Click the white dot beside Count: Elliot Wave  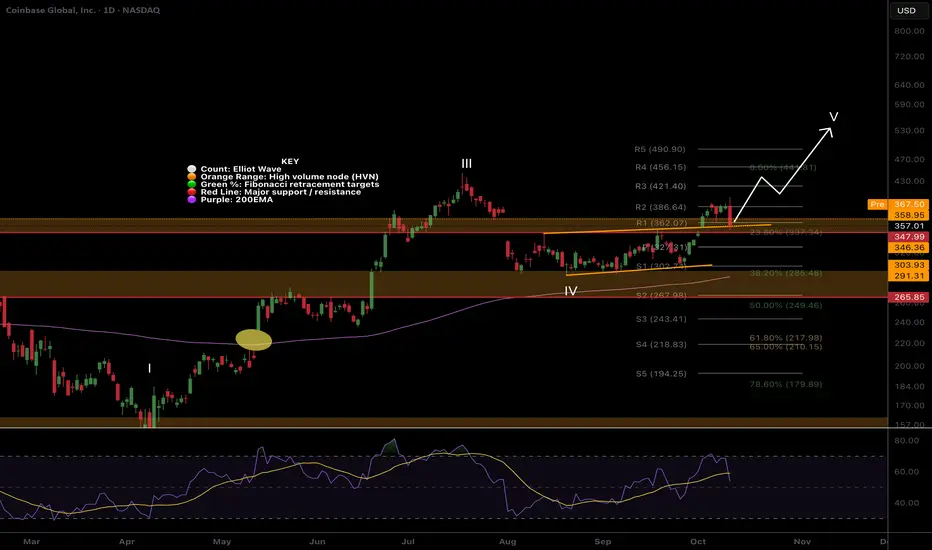pos(191,169)
